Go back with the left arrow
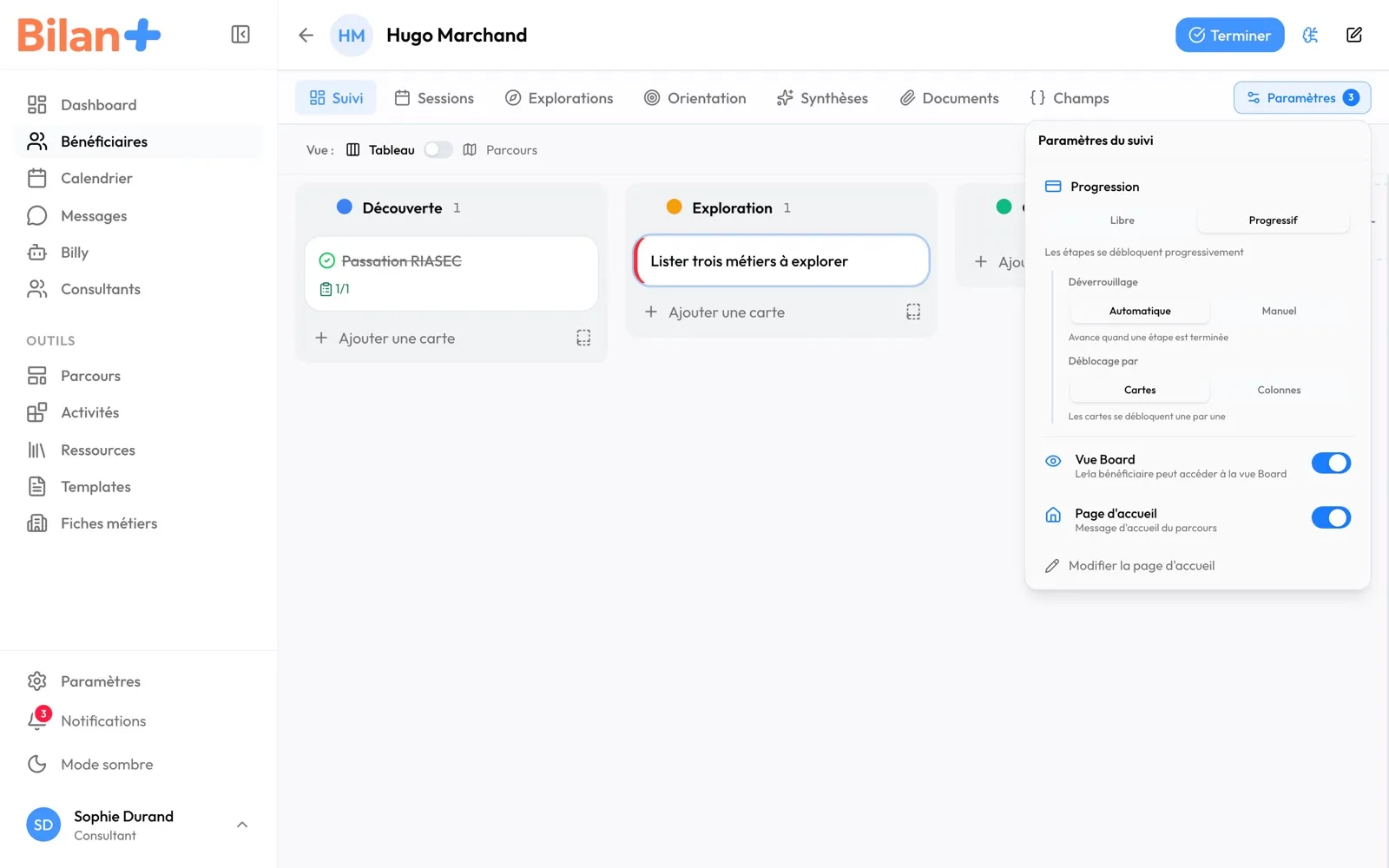1389x868 pixels. [x=306, y=35]
